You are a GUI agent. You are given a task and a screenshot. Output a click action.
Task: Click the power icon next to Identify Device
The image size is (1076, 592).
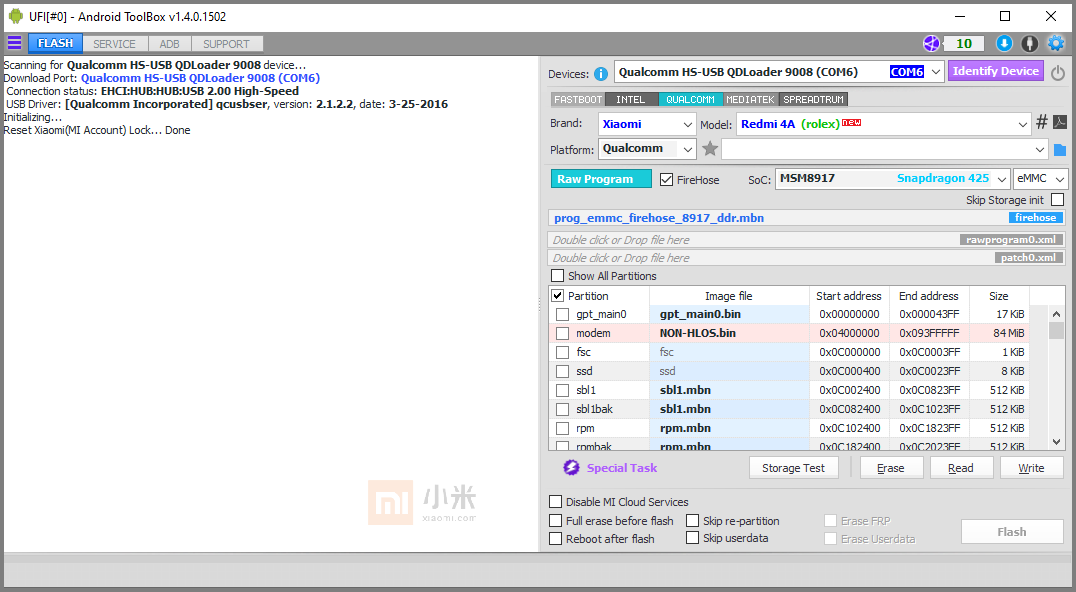click(1057, 73)
